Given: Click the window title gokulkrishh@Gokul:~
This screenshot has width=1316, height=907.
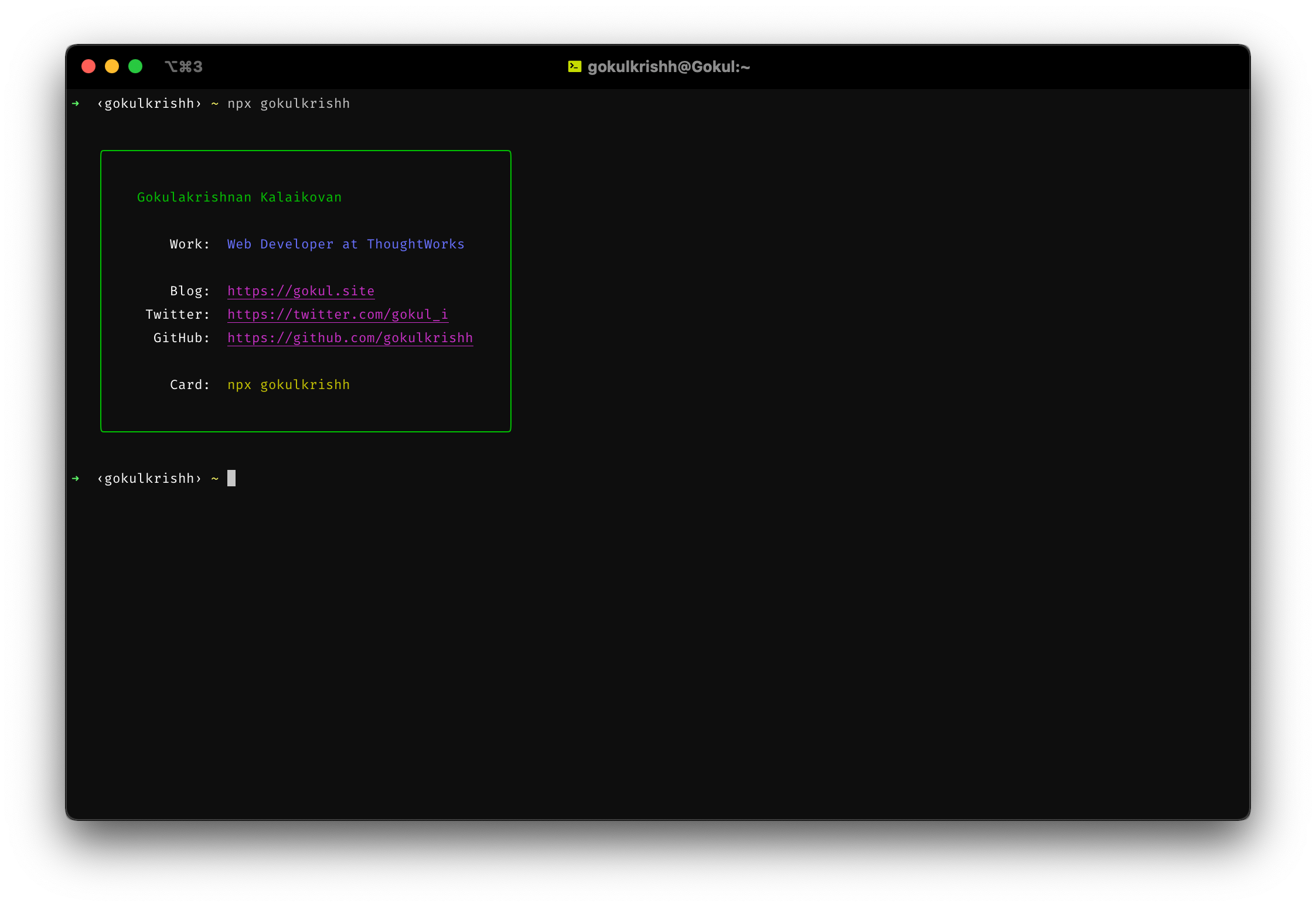Looking at the screenshot, I should pos(669,67).
